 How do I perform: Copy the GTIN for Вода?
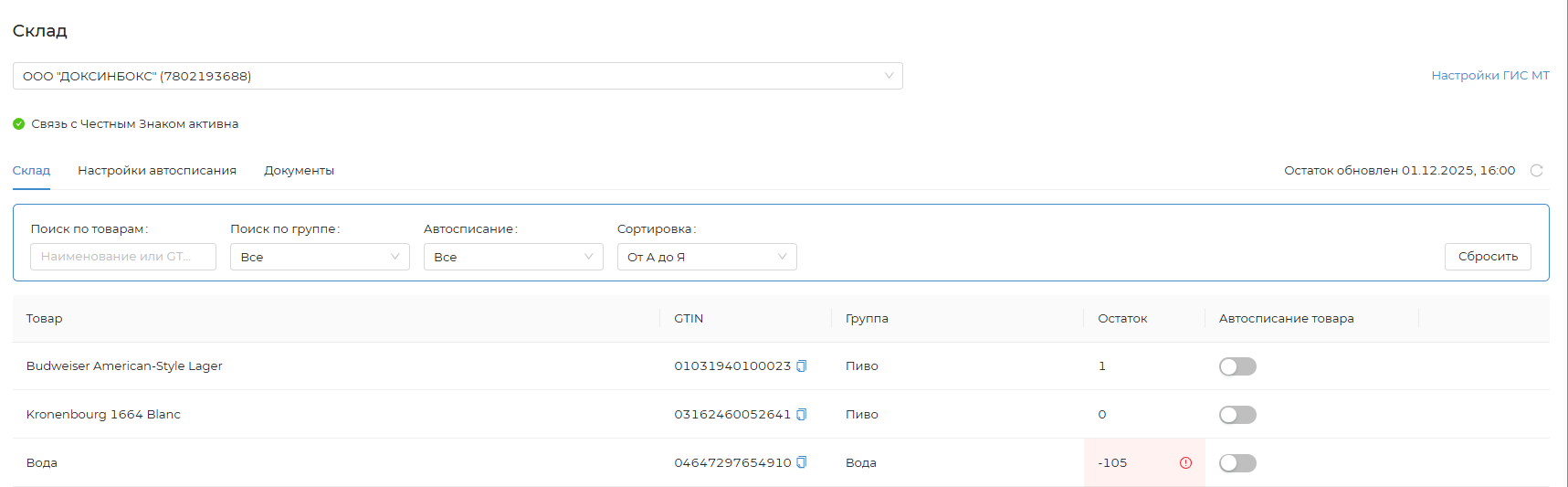802,463
